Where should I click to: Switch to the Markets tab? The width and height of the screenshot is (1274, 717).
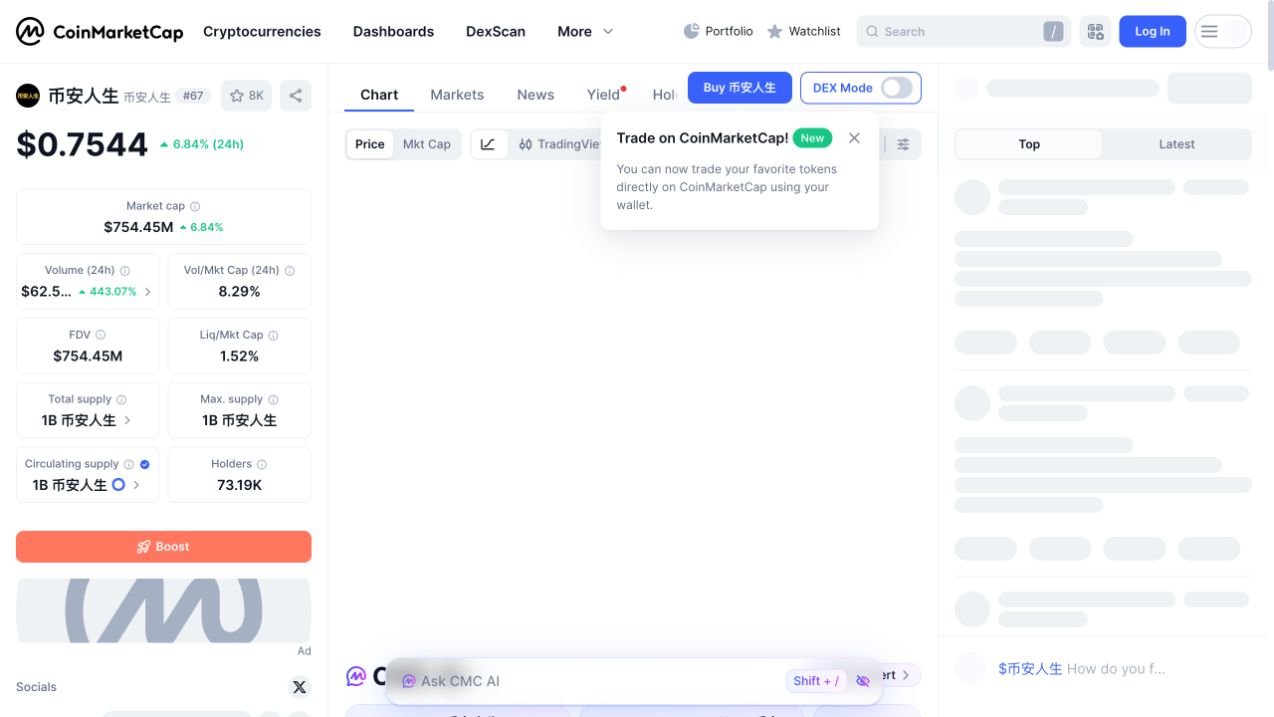(457, 95)
